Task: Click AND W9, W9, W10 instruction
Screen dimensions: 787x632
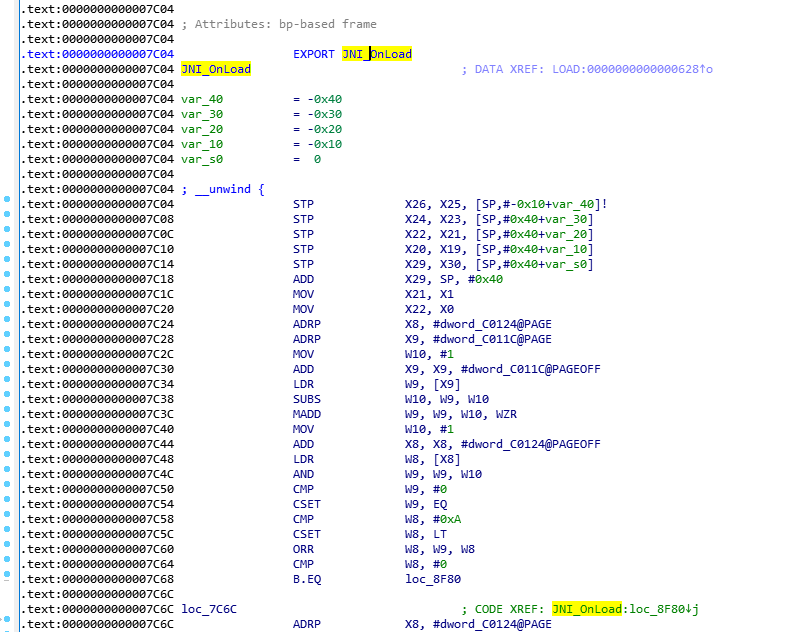Action: (x=387, y=474)
